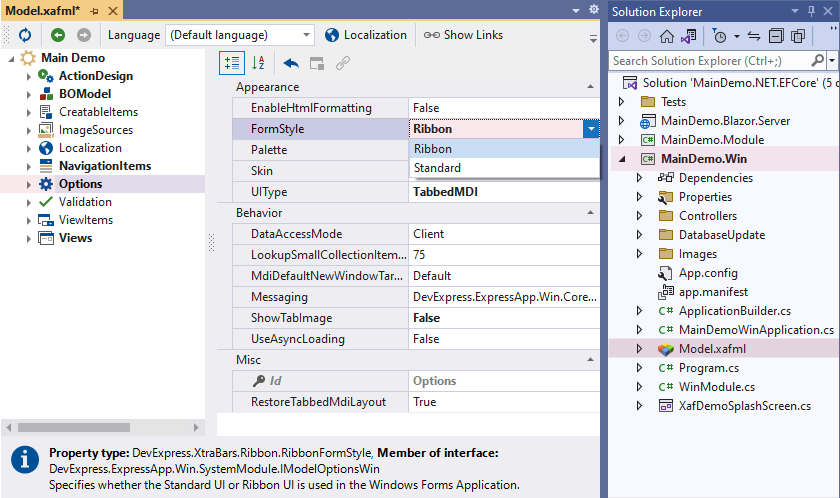Select the Messaging property row
The image size is (840, 498).
pos(416,297)
